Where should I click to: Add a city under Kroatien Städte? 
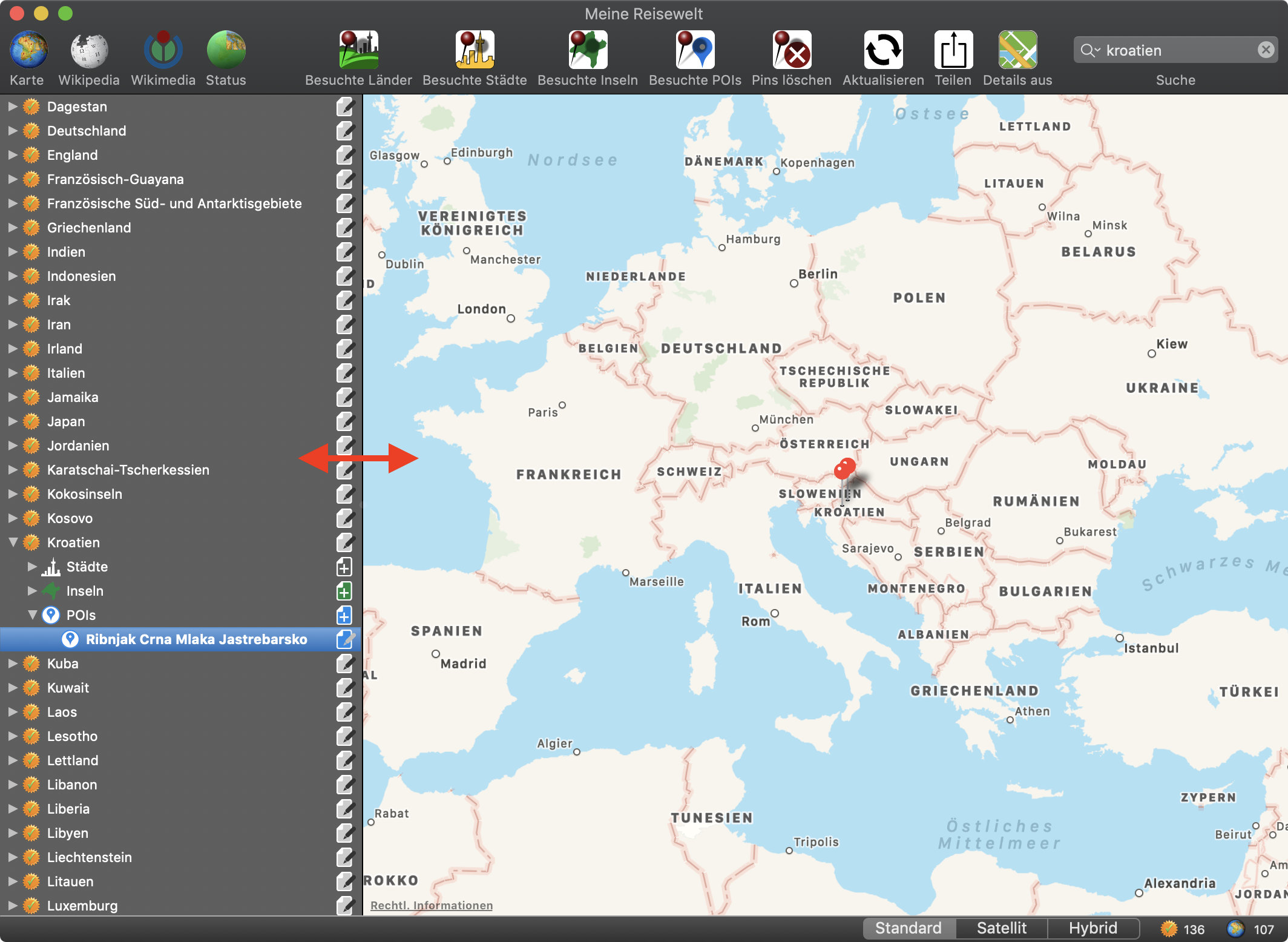[344, 567]
